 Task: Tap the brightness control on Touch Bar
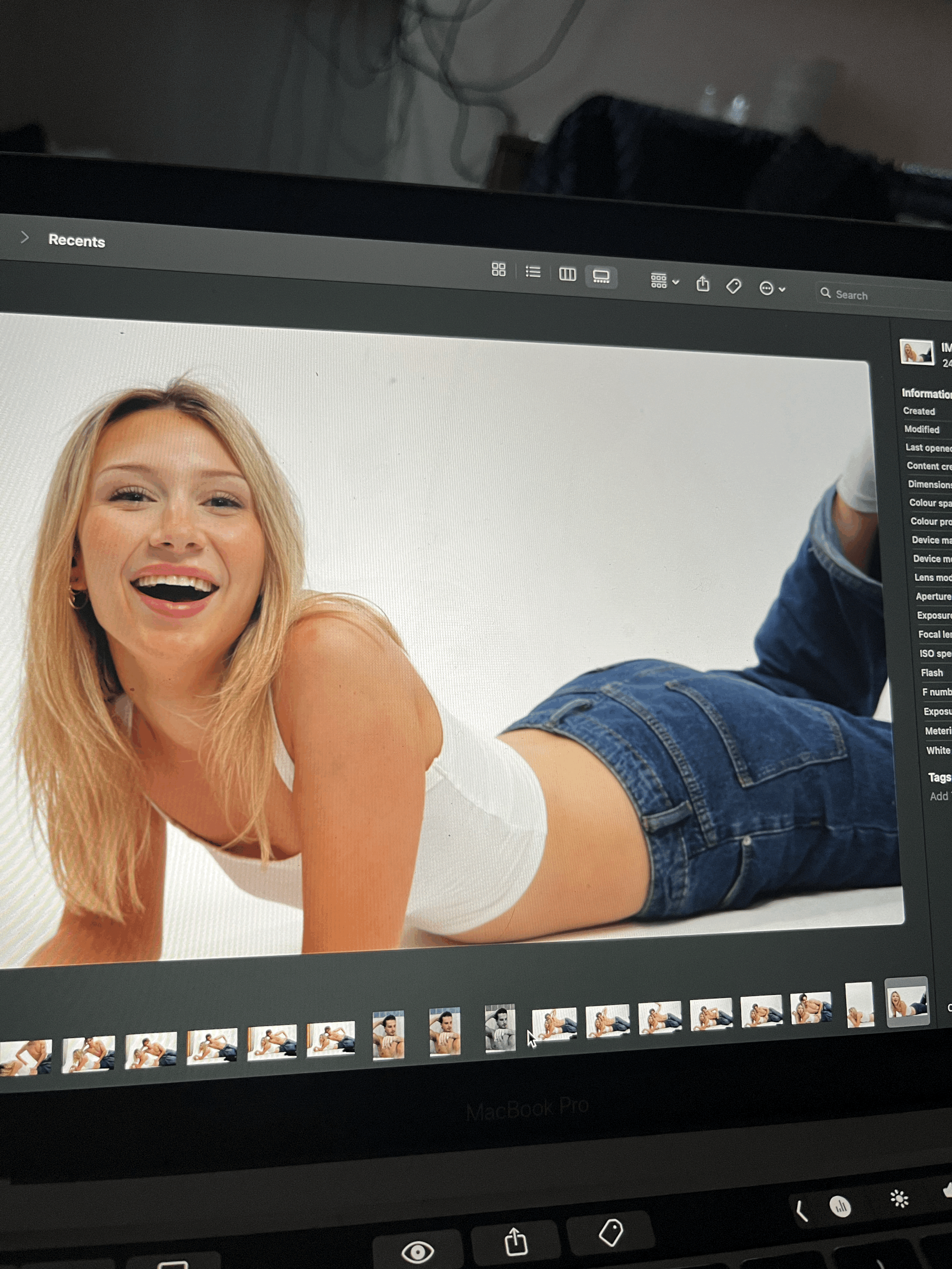coord(899,1199)
